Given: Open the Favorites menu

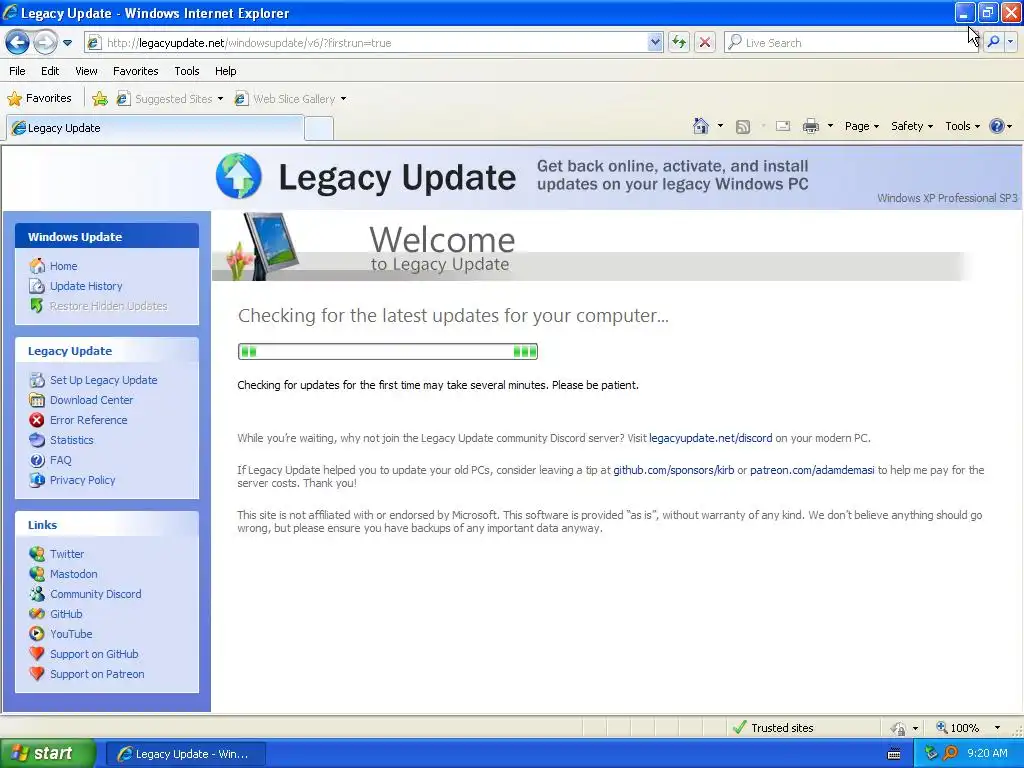Looking at the screenshot, I should tap(135, 71).
